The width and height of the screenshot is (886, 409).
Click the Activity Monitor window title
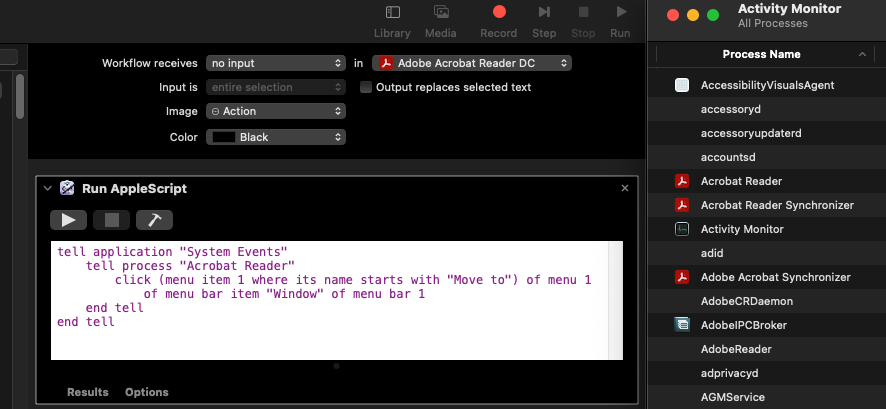789,8
